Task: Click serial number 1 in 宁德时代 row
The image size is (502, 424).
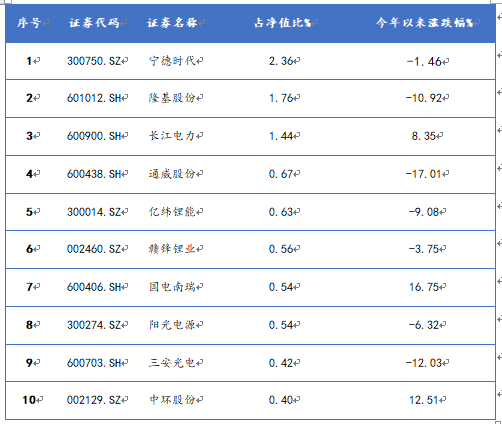Action: (29, 61)
